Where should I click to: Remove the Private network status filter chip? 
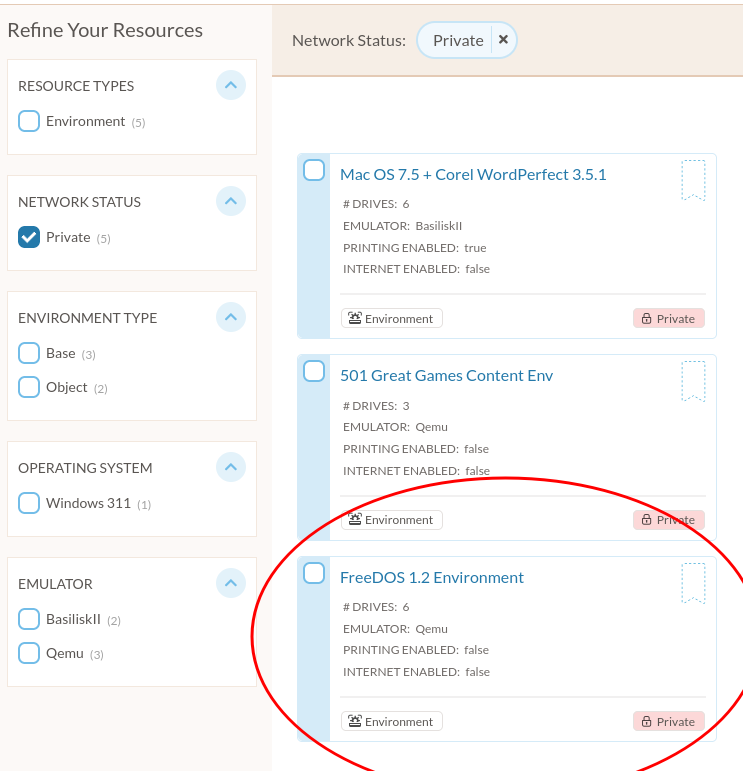[503, 40]
